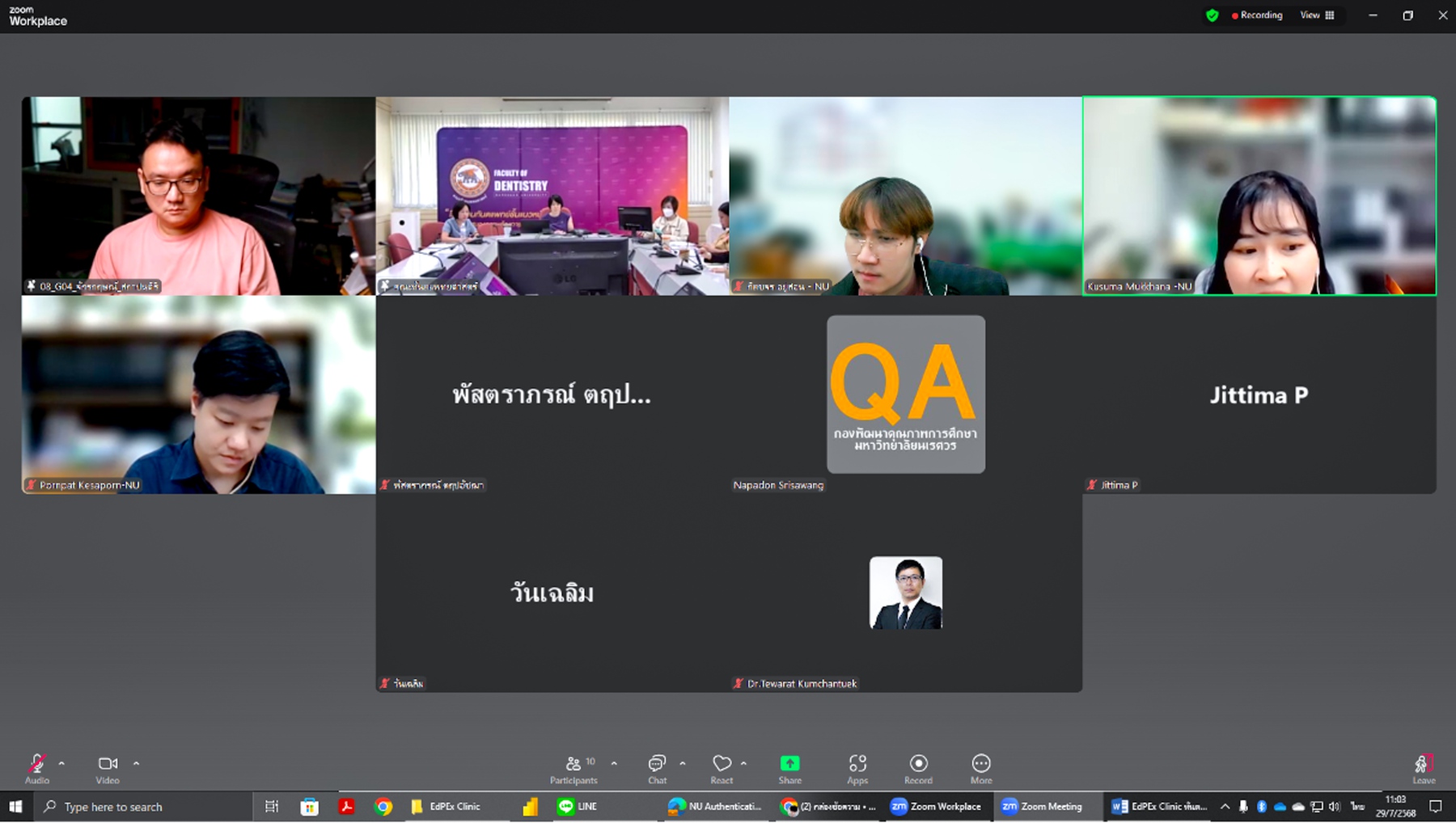
Task: Click the encryption shield icon
Action: point(1212,15)
